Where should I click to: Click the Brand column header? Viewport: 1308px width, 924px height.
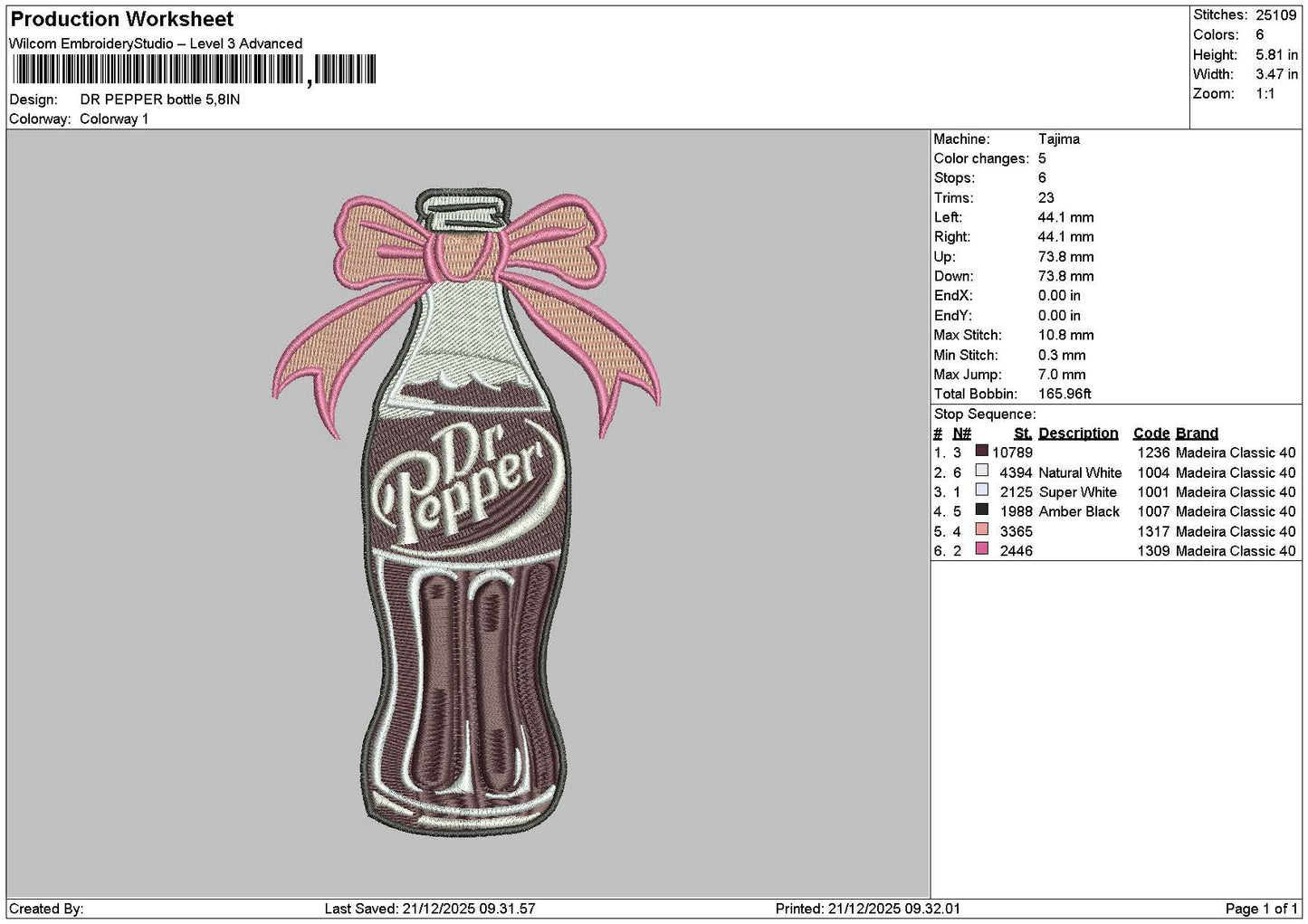(1197, 433)
